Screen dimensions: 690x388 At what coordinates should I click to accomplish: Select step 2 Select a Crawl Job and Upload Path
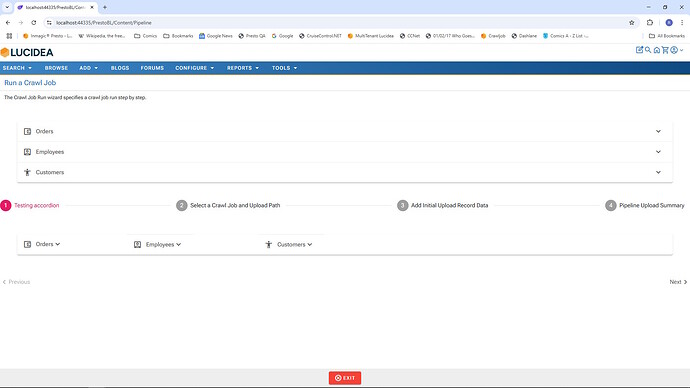pos(228,205)
